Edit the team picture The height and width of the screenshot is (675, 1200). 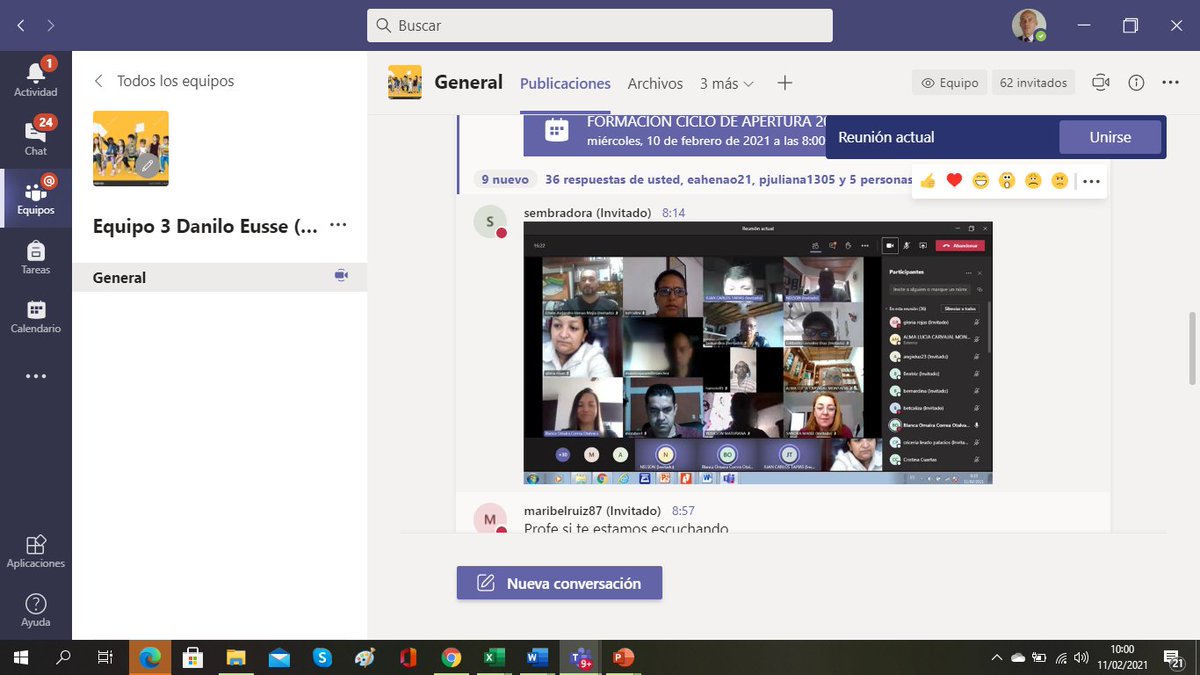[147, 165]
